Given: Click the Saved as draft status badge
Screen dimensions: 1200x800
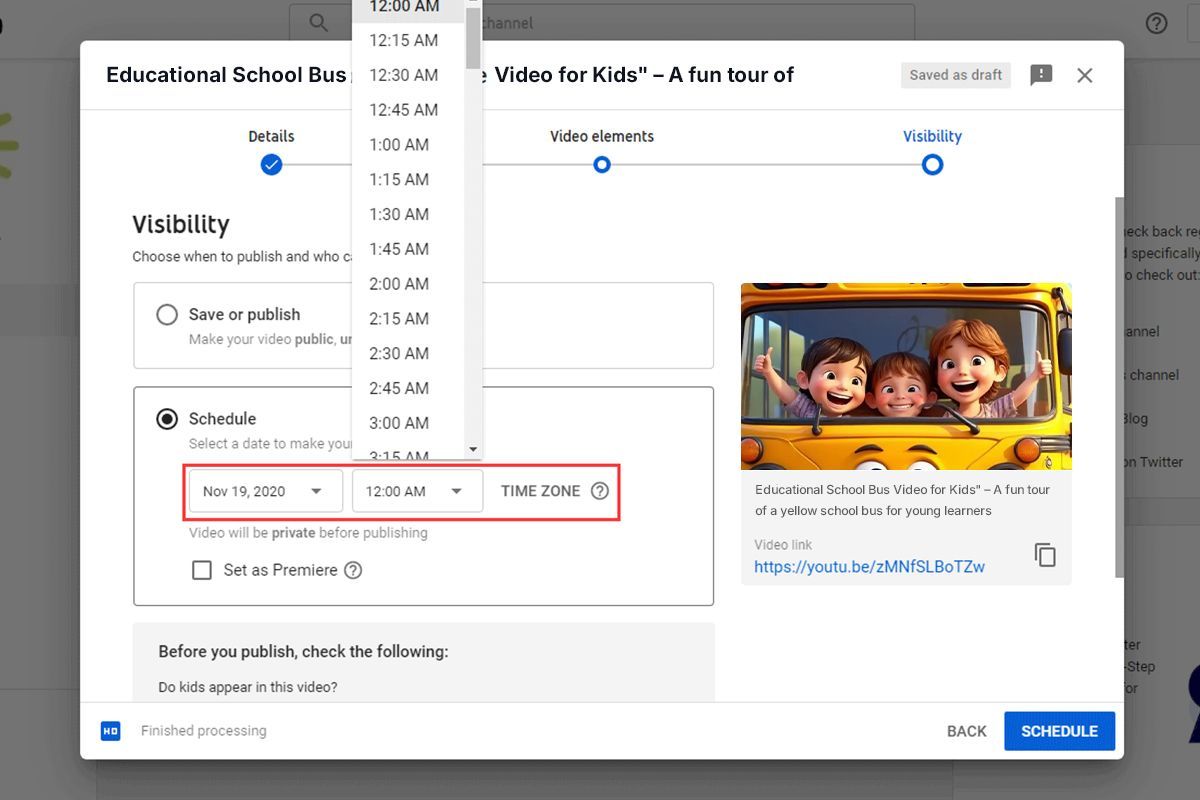Looking at the screenshot, I should coord(956,75).
